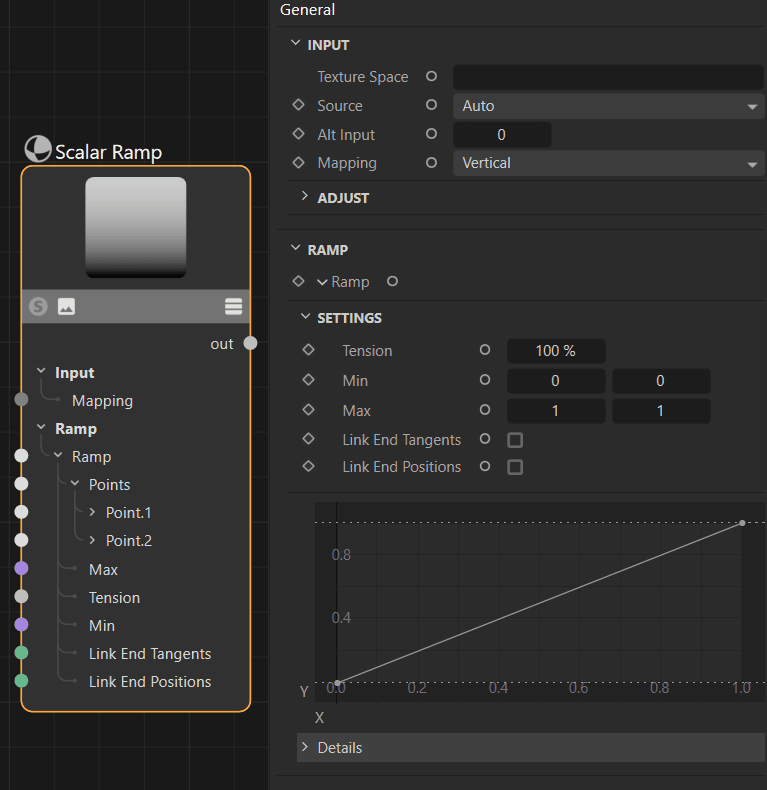Image resolution: width=767 pixels, height=790 pixels.
Task: Open the Source dropdown set to Auto
Action: [608, 106]
